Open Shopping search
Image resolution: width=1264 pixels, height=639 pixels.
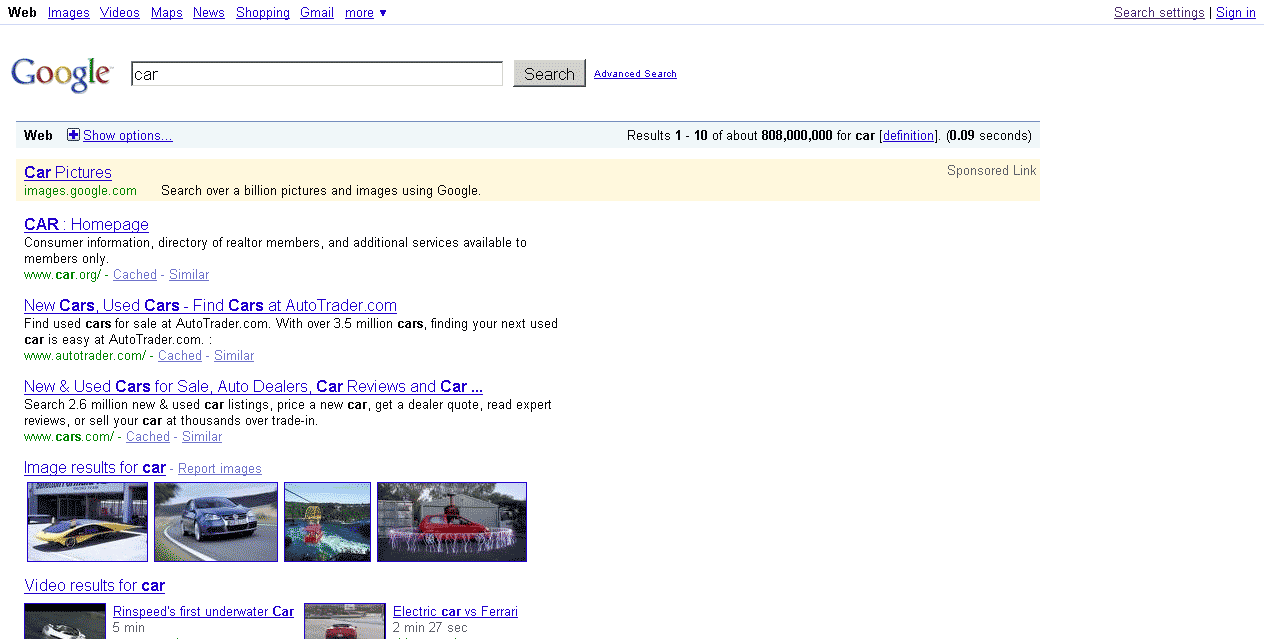click(x=263, y=13)
